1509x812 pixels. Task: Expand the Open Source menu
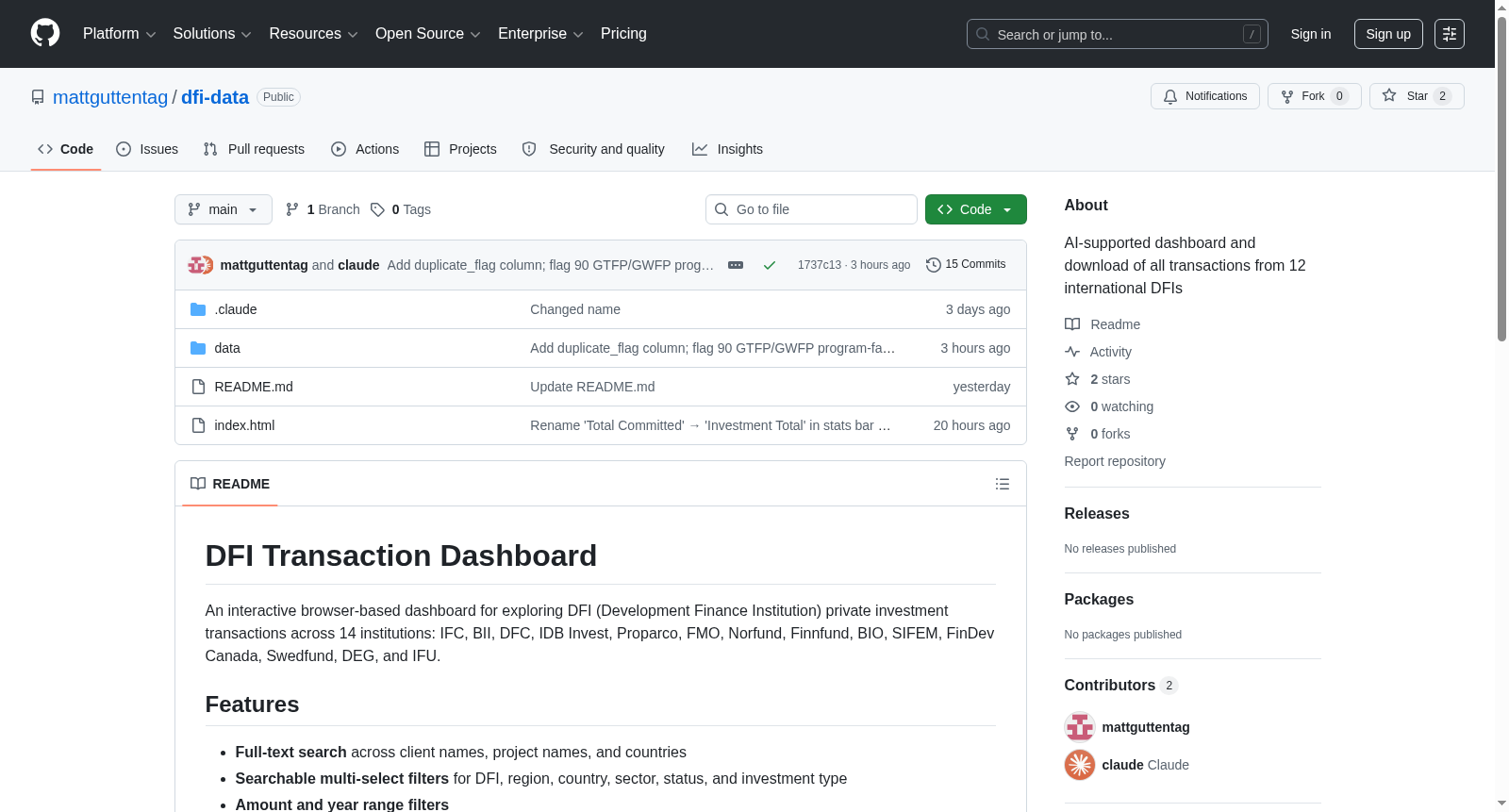coord(428,34)
